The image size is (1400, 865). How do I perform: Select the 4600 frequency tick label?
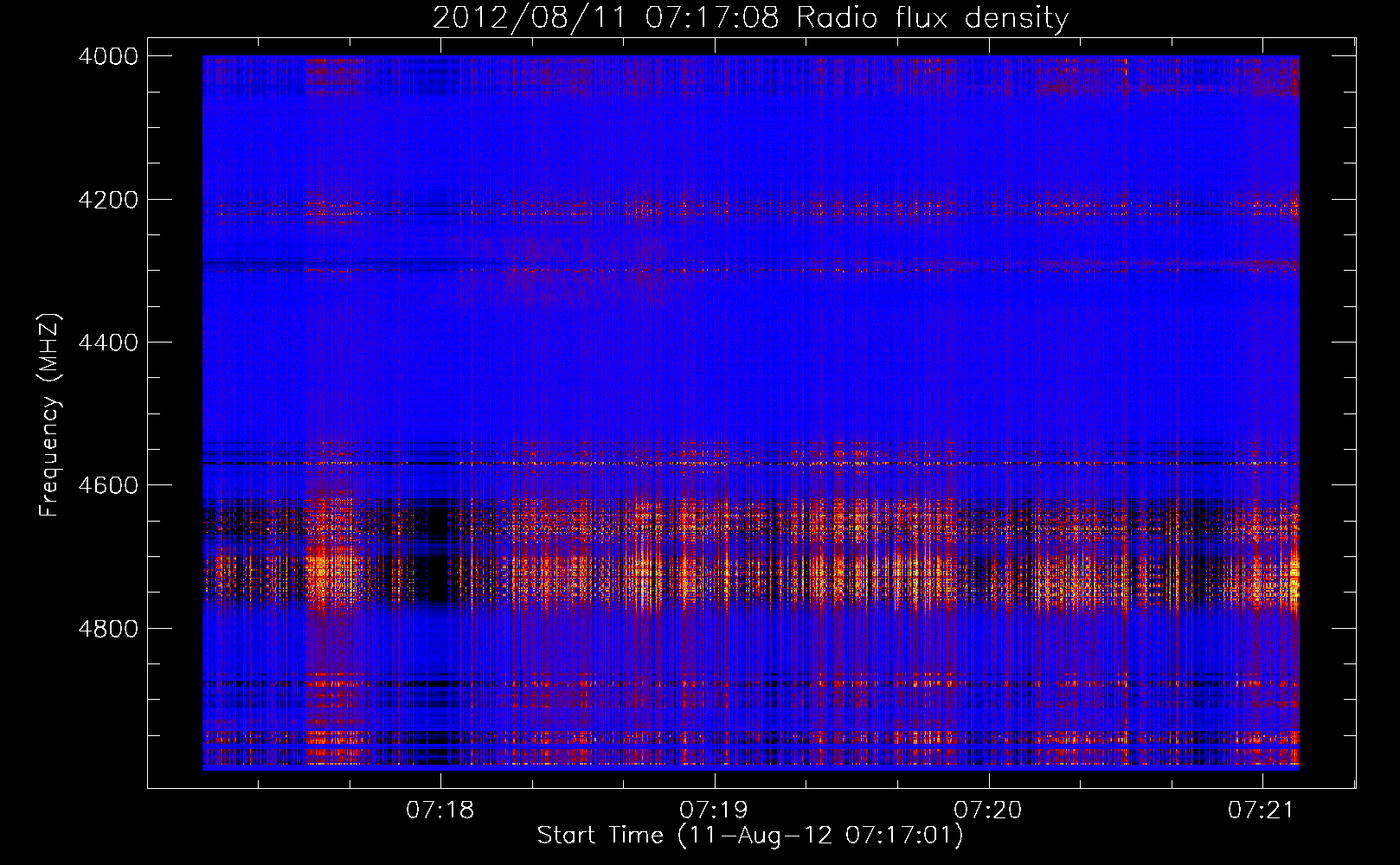108,485
